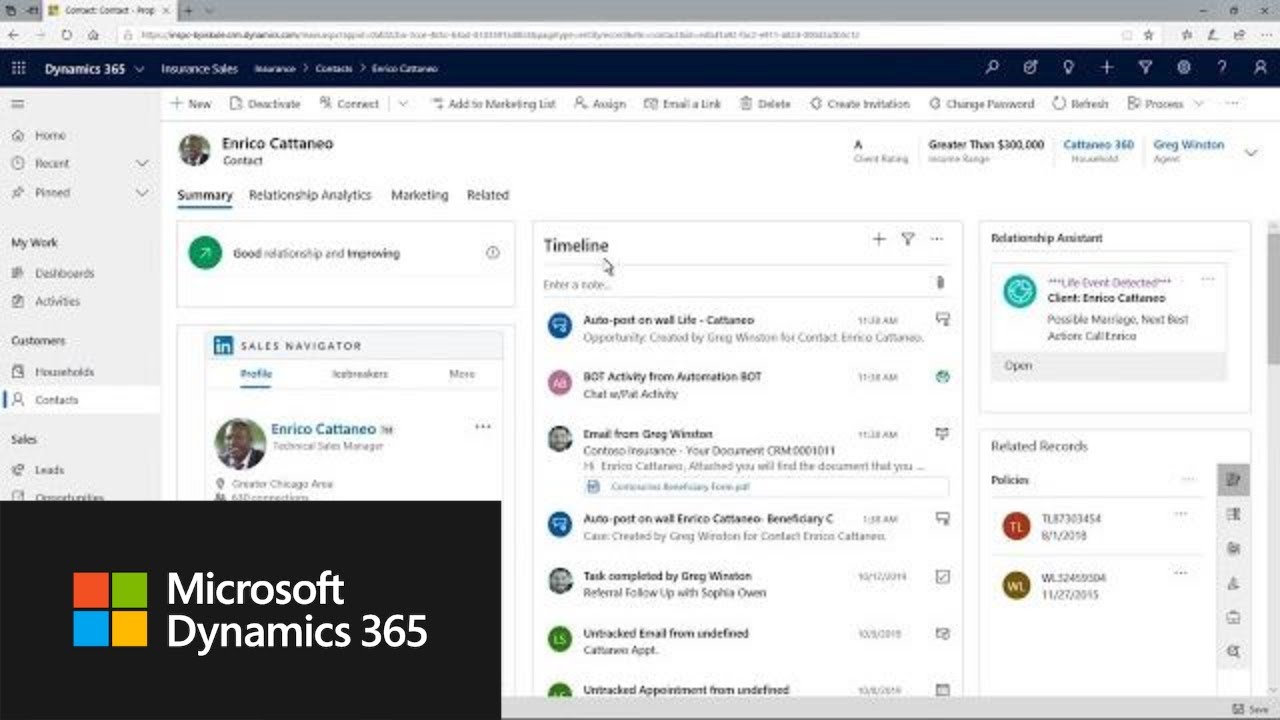This screenshot has height=720, width=1280.
Task: Open ellipsis for Policies section
Action: [x=1188, y=479]
